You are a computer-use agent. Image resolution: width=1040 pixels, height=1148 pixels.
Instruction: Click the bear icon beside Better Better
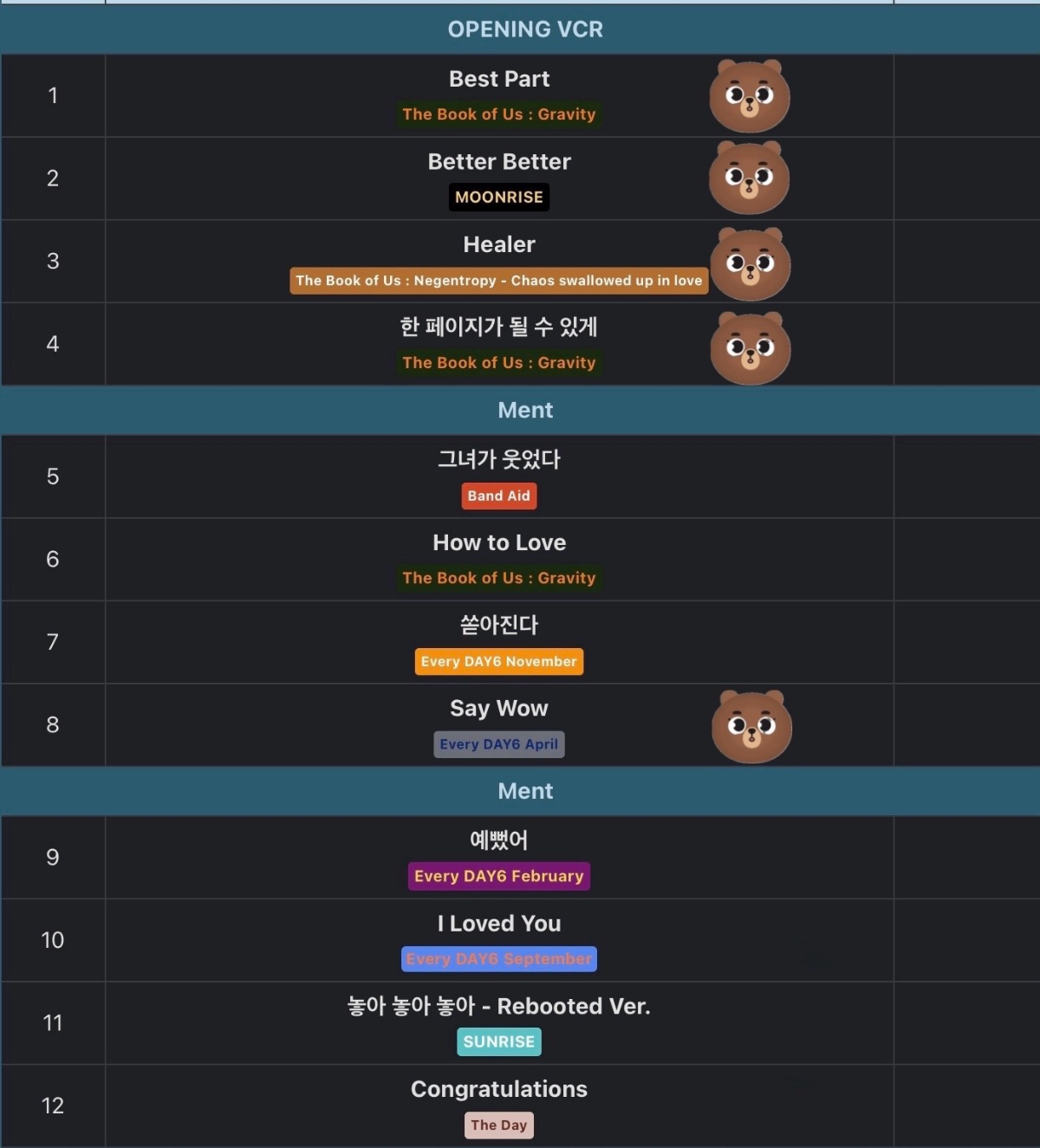coord(750,178)
